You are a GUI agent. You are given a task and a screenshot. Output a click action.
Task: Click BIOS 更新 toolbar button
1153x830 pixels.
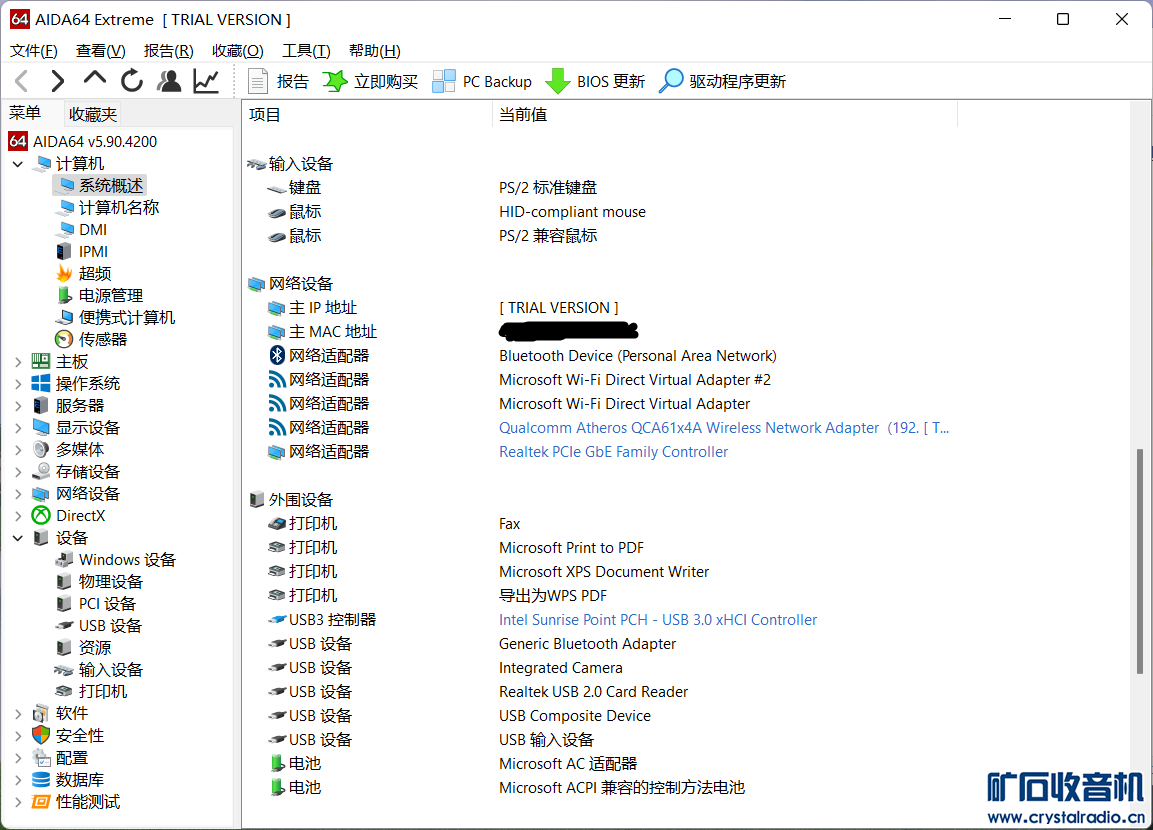[595, 81]
